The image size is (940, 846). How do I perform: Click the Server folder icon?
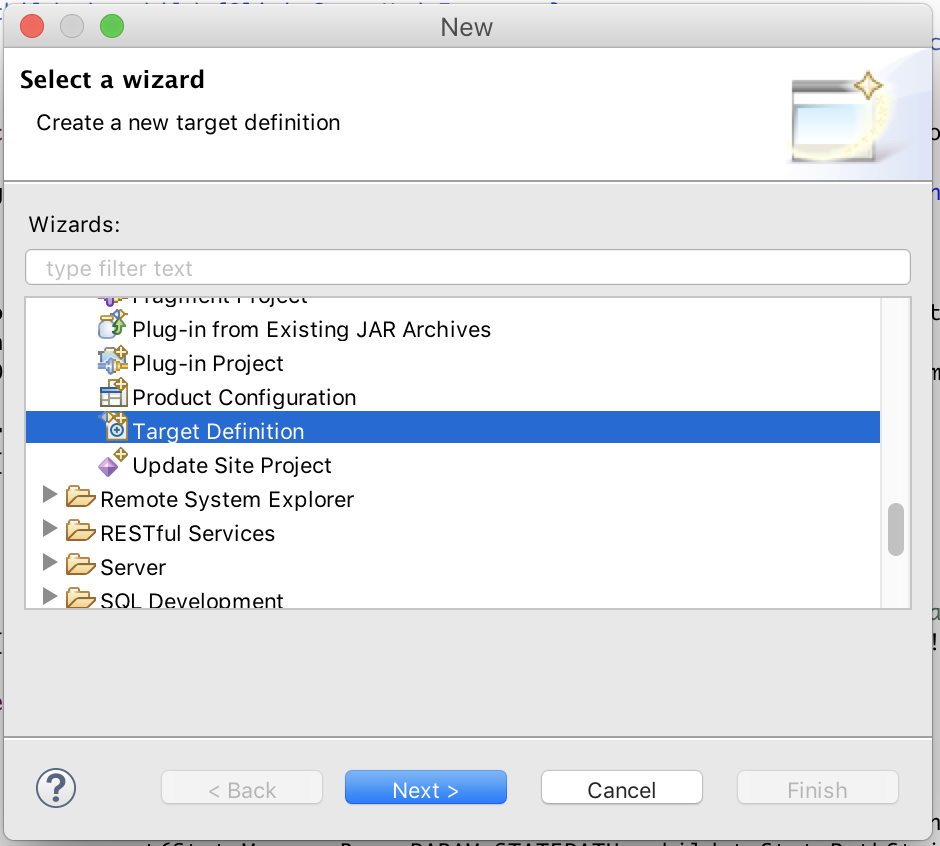click(x=80, y=566)
